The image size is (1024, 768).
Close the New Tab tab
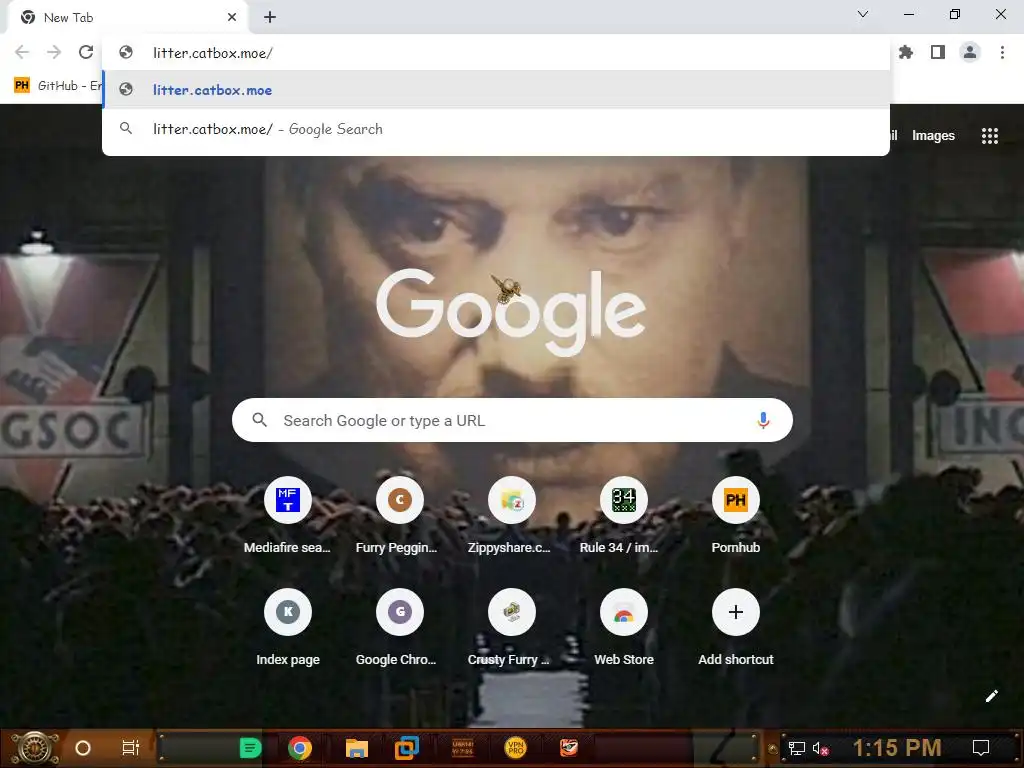point(232,18)
